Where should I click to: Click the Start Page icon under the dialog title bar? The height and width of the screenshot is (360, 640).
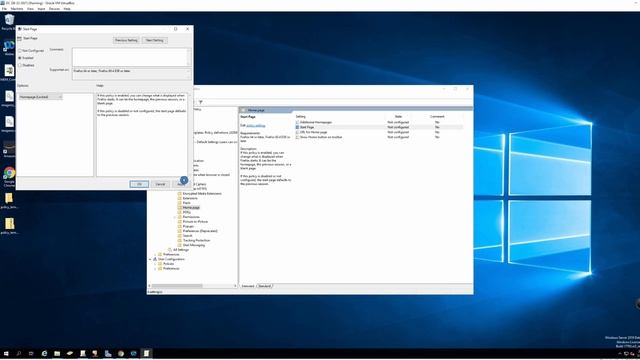tap(20, 38)
